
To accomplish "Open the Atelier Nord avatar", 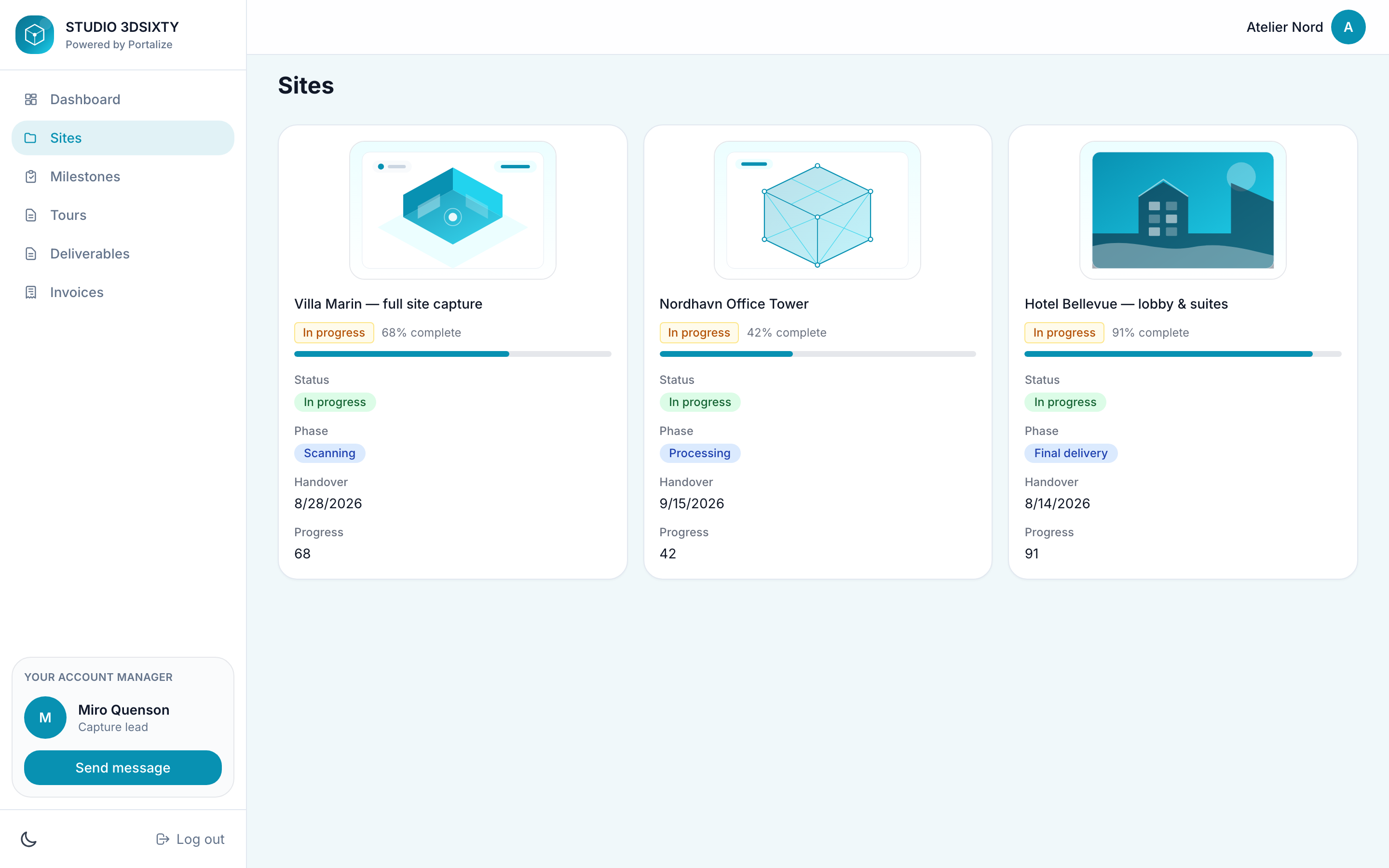I will pos(1348,27).
